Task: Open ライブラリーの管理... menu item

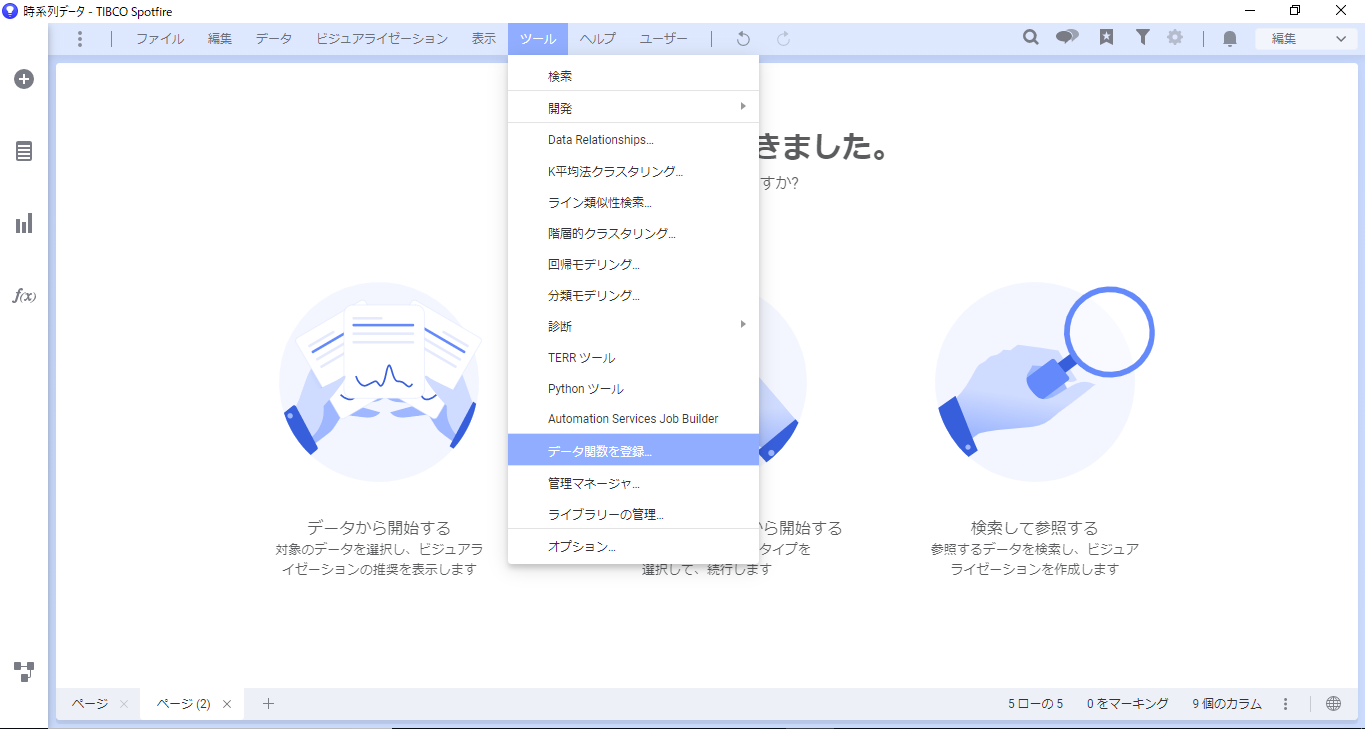Action: [x=633, y=514]
